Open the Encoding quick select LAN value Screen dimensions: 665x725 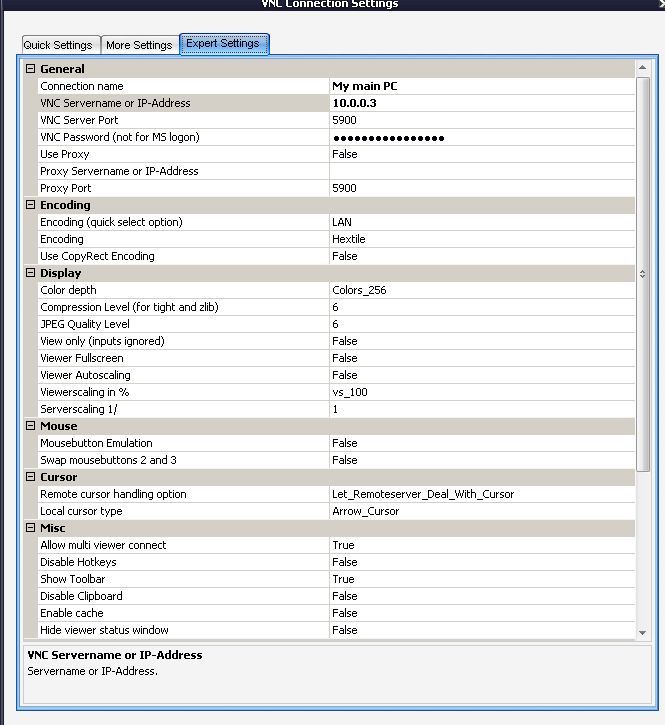tap(482, 222)
